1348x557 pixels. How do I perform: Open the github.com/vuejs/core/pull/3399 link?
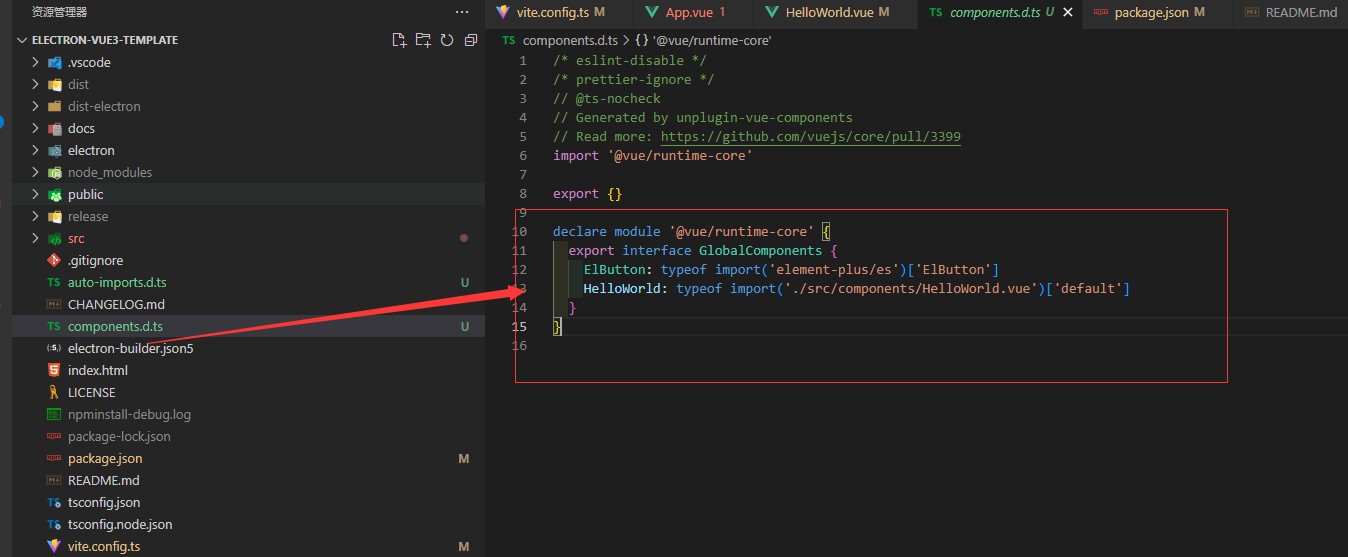coord(811,136)
